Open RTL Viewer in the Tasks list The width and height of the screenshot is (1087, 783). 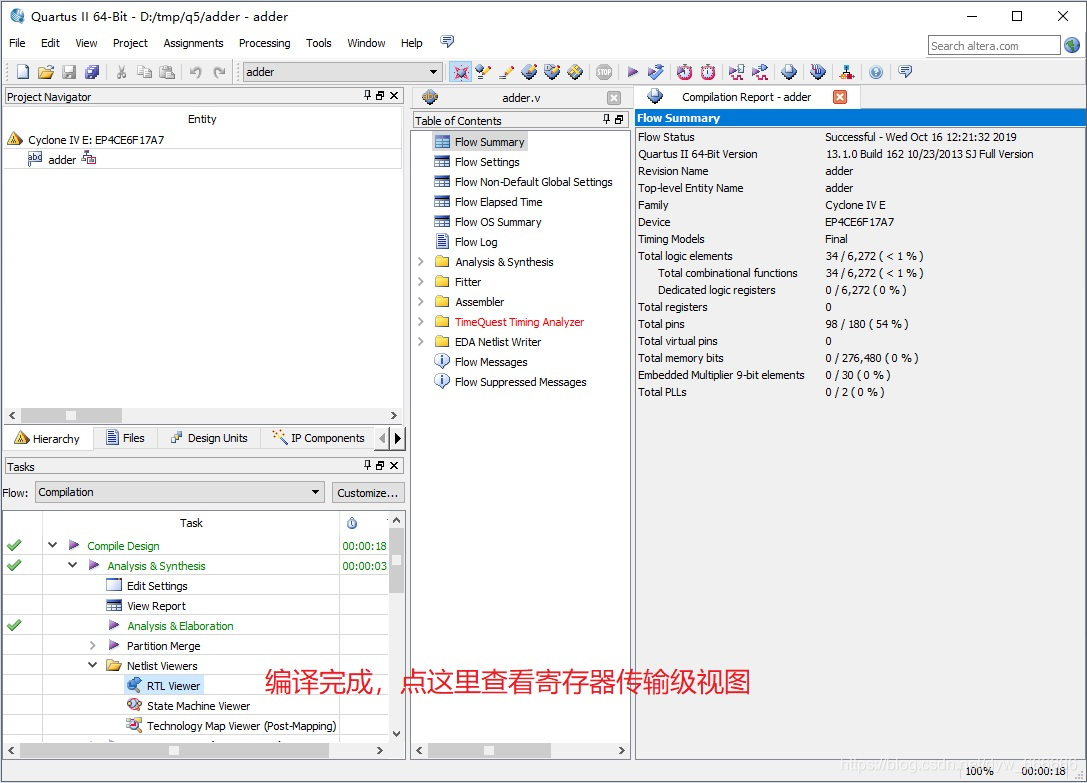click(173, 685)
